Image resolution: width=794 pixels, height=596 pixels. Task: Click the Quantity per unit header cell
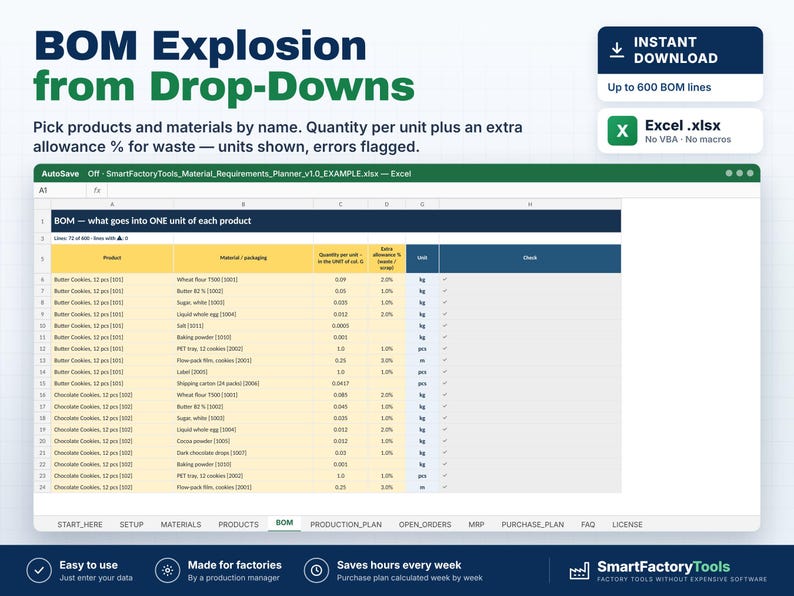(340, 258)
